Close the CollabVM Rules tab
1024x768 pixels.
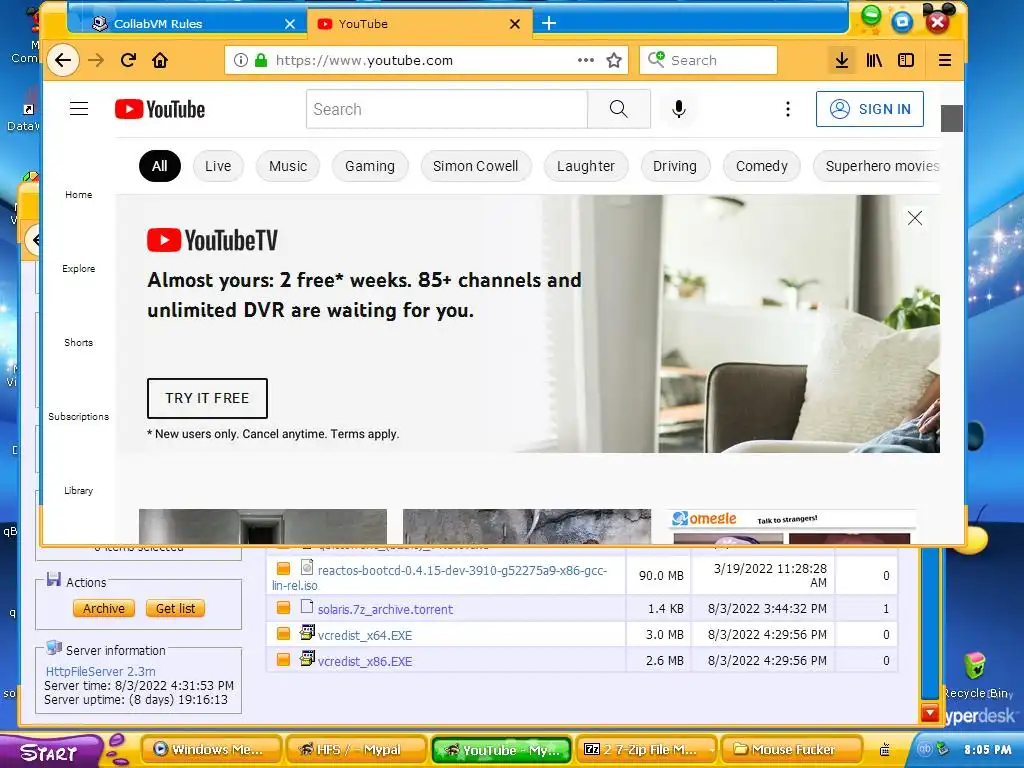pos(290,24)
